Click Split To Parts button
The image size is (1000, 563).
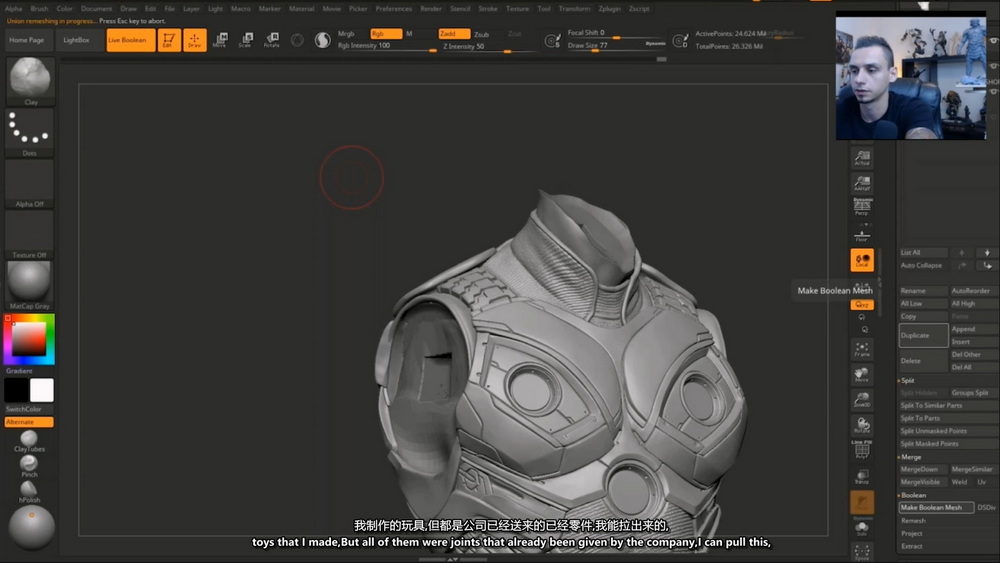coord(948,418)
